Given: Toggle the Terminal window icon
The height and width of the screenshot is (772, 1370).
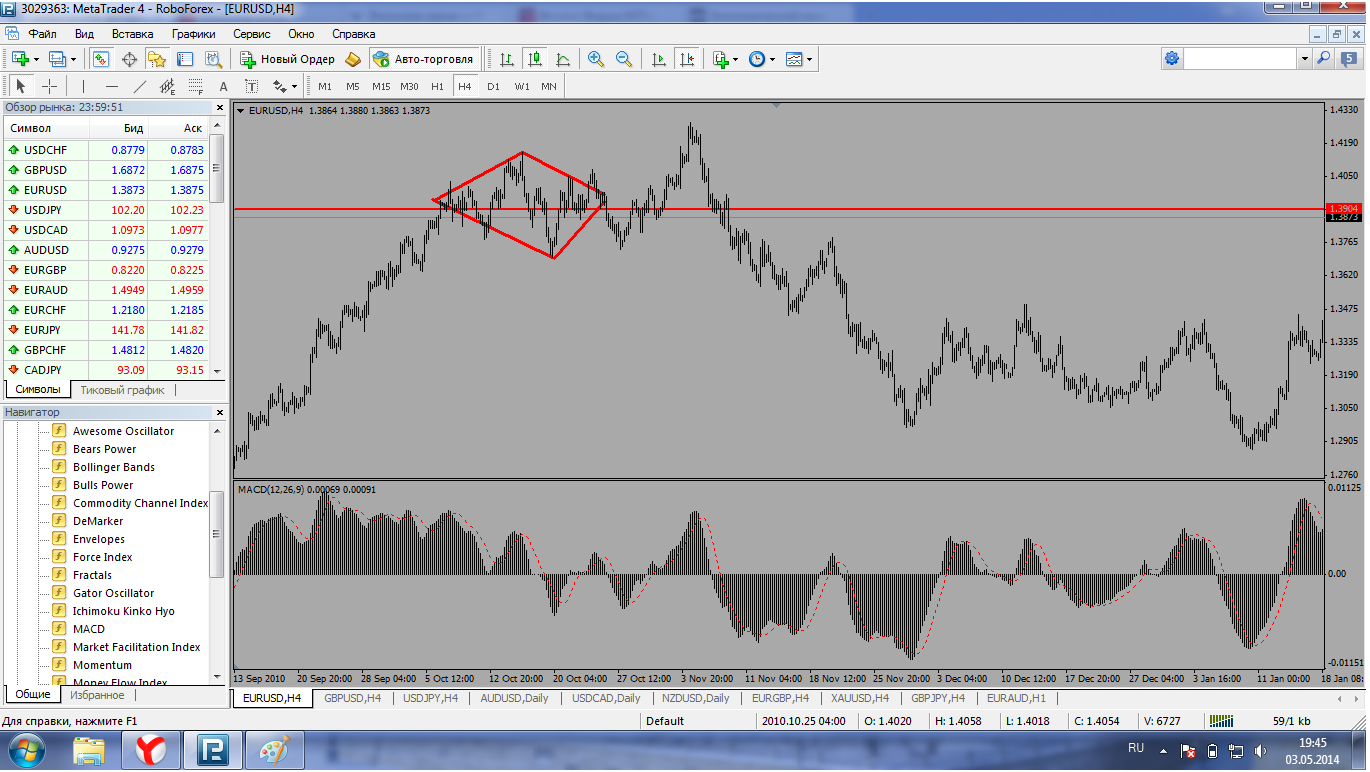Looking at the screenshot, I should [185, 59].
